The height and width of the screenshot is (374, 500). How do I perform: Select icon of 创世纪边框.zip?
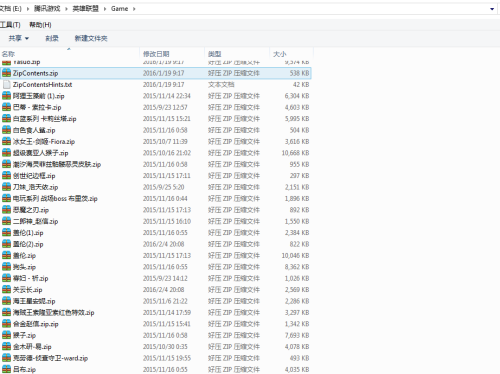(6, 175)
